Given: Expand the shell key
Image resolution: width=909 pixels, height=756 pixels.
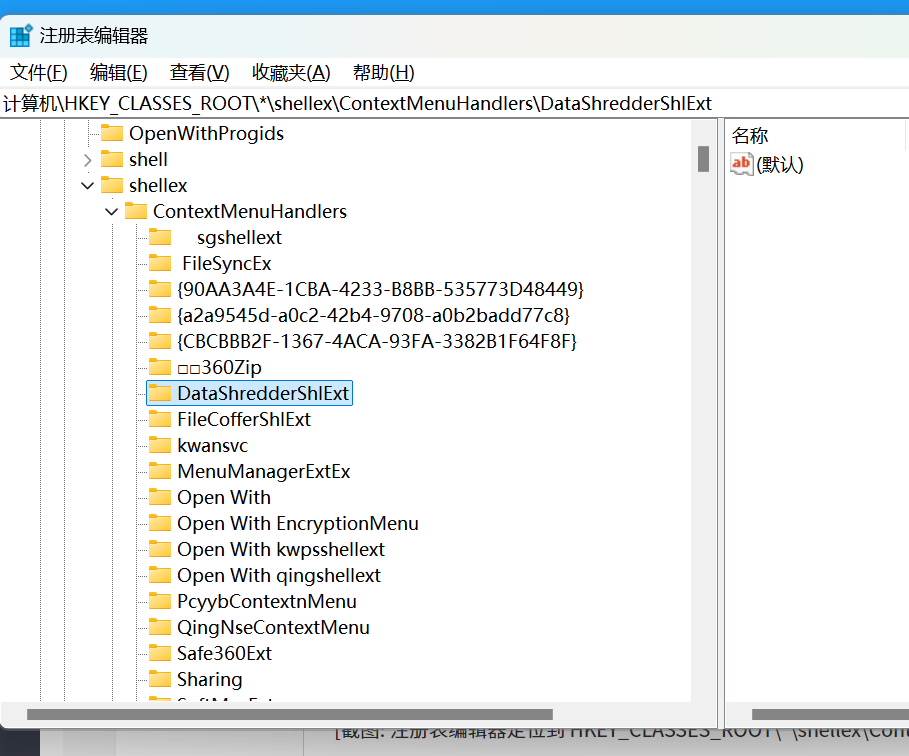Looking at the screenshot, I should pyautogui.click(x=88, y=160).
